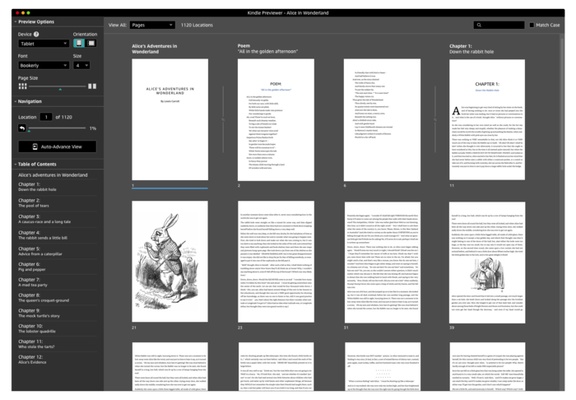Click the Chapter 1 section header above pages
This screenshot has width=576, height=400.
471,49
